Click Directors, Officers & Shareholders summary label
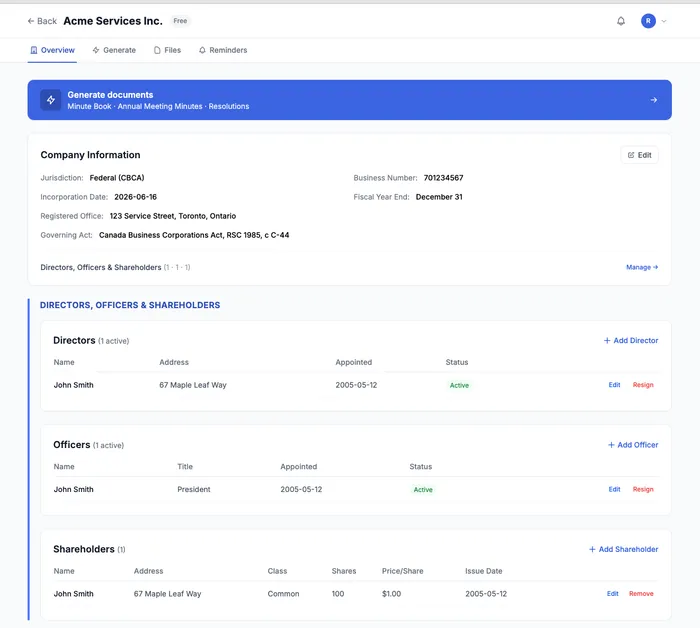 101,267
